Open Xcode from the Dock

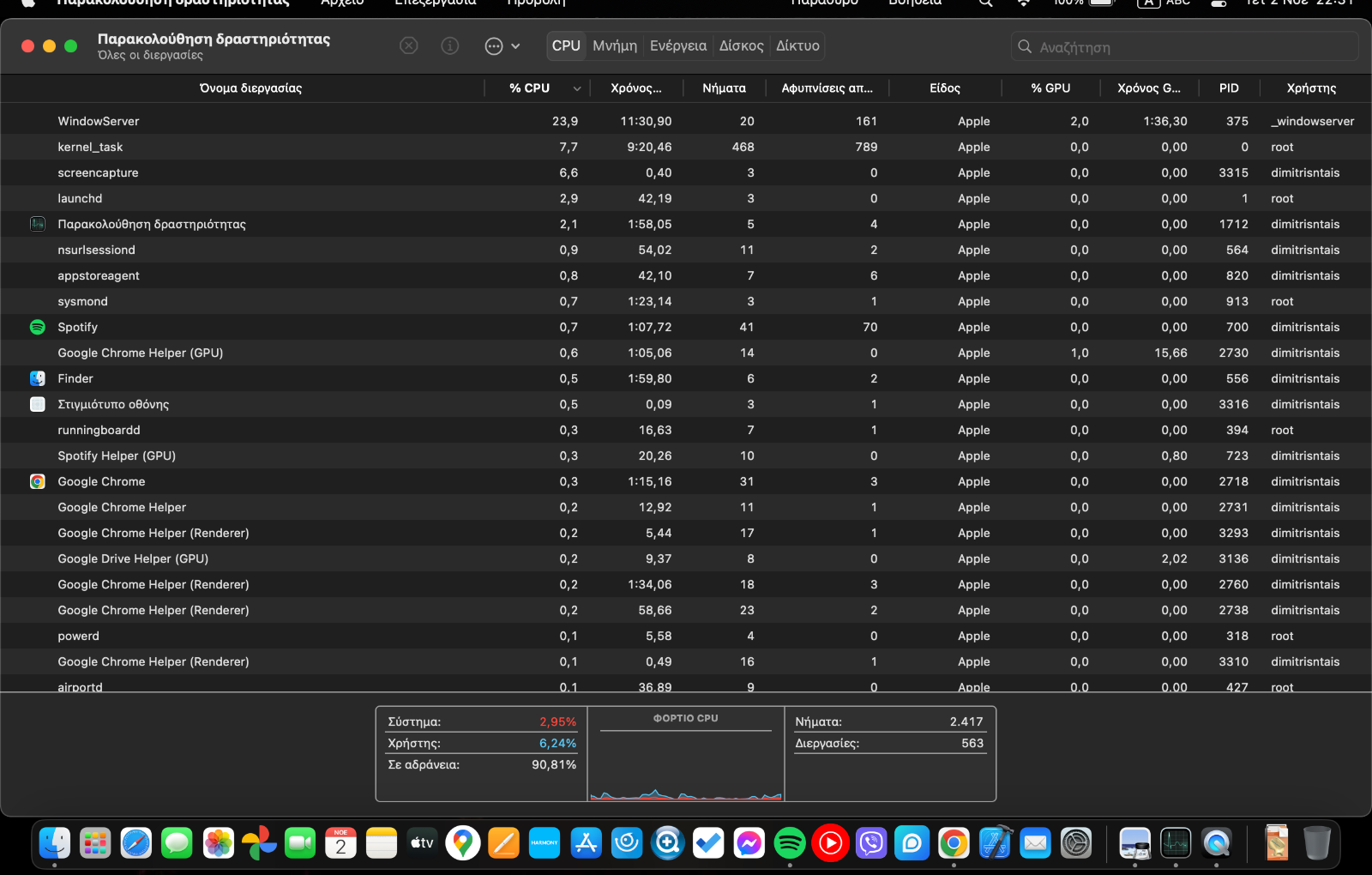(x=995, y=843)
